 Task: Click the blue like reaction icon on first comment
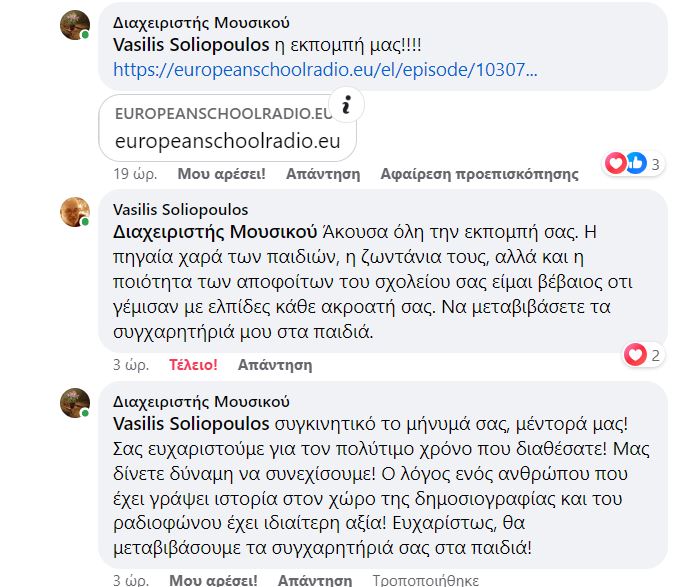635,162
